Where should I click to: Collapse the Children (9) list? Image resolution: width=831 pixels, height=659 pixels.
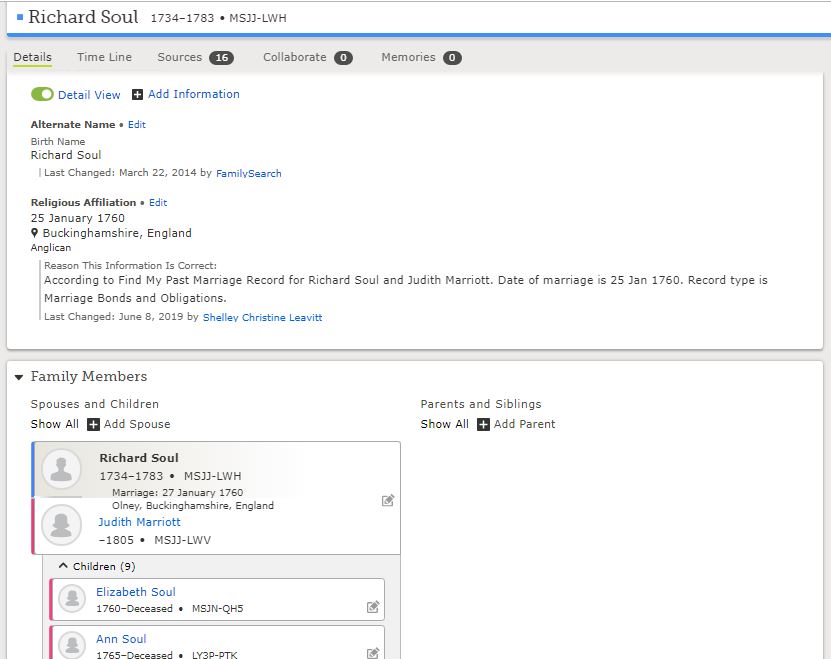point(63,566)
